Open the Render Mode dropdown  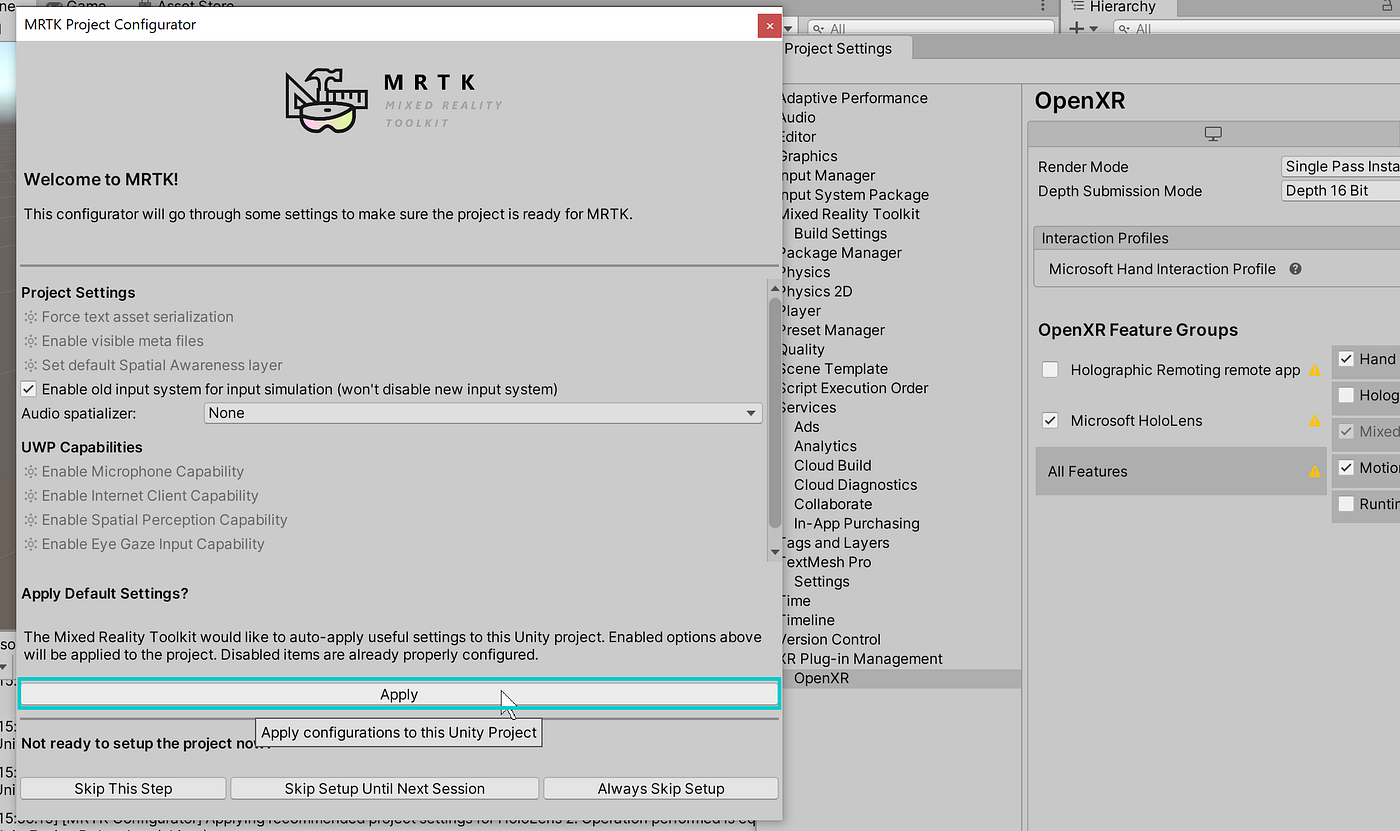(x=1341, y=167)
